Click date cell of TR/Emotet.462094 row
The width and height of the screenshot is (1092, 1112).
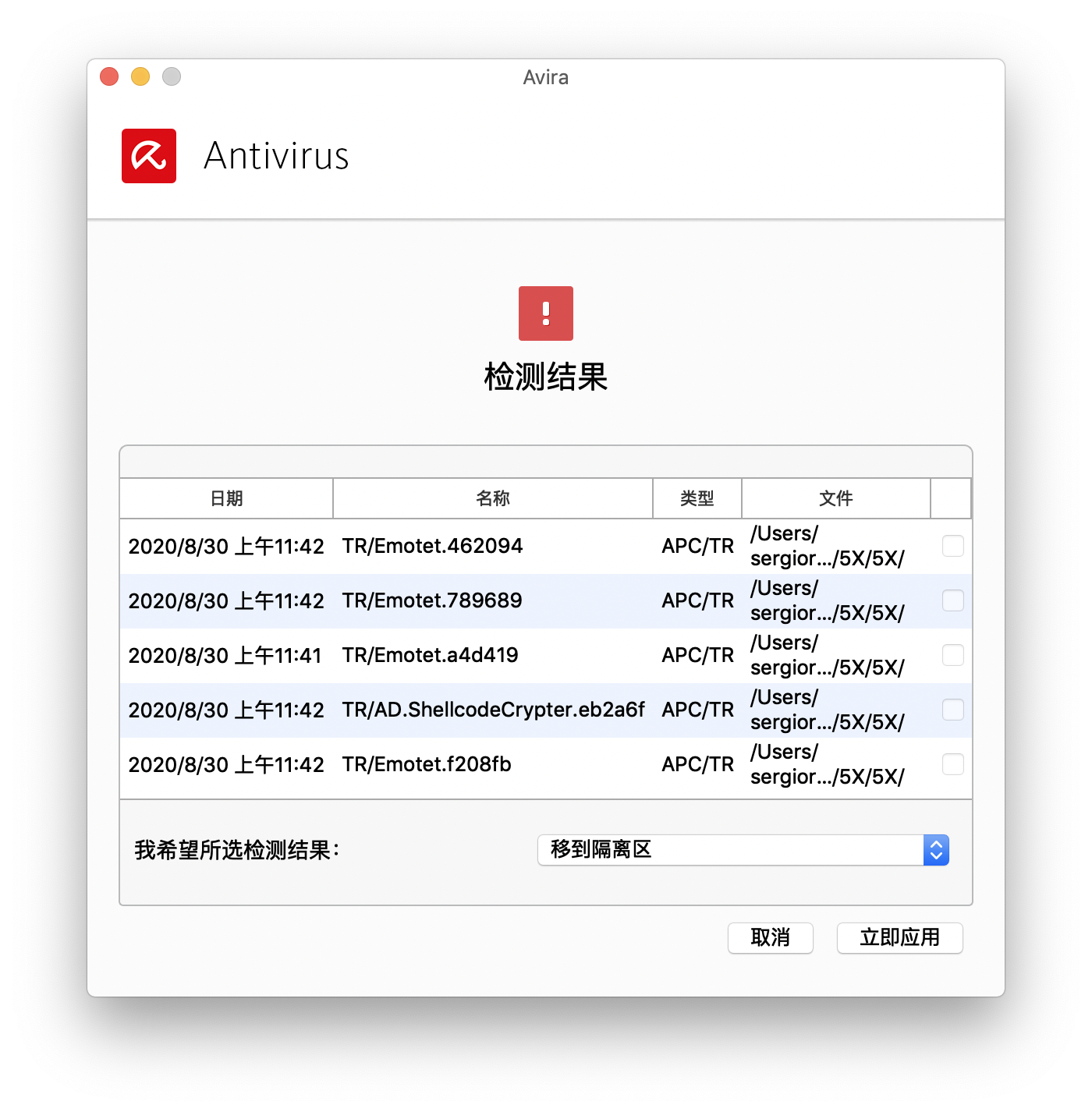click(226, 546)
